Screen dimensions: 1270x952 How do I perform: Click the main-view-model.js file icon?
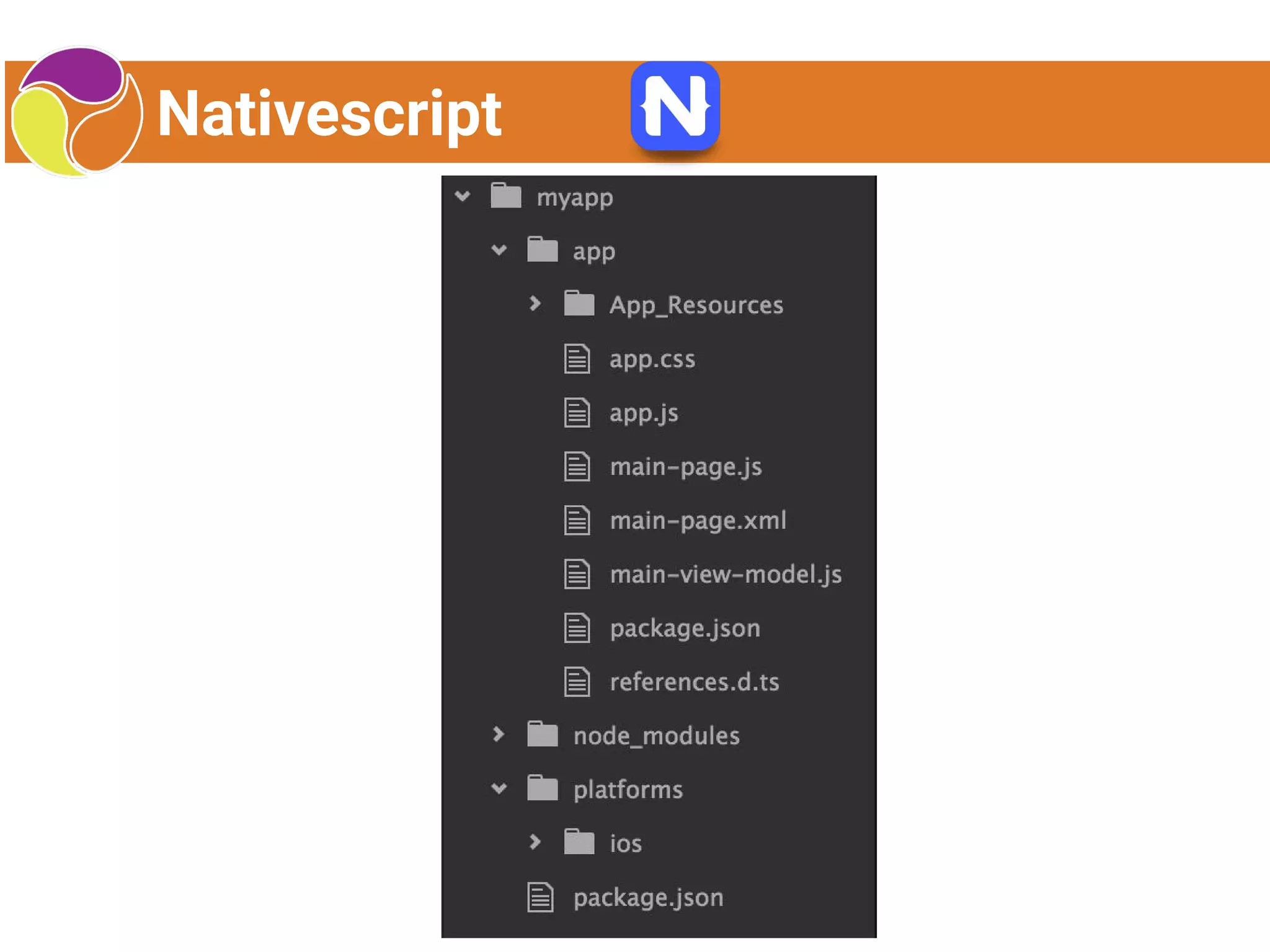(x=577, y=574)
